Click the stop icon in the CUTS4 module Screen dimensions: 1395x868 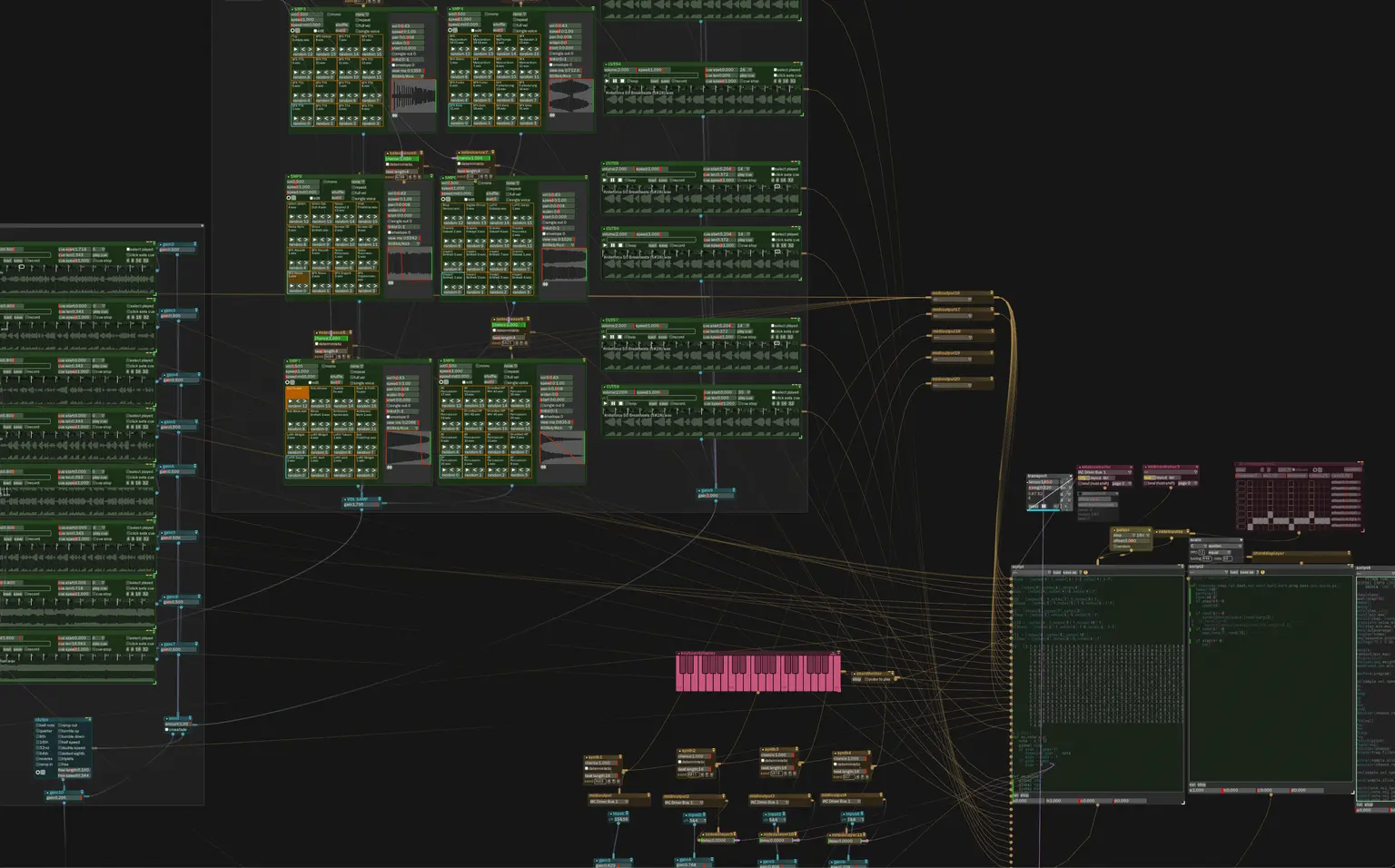pyautogui.click(x=622, y=81)
